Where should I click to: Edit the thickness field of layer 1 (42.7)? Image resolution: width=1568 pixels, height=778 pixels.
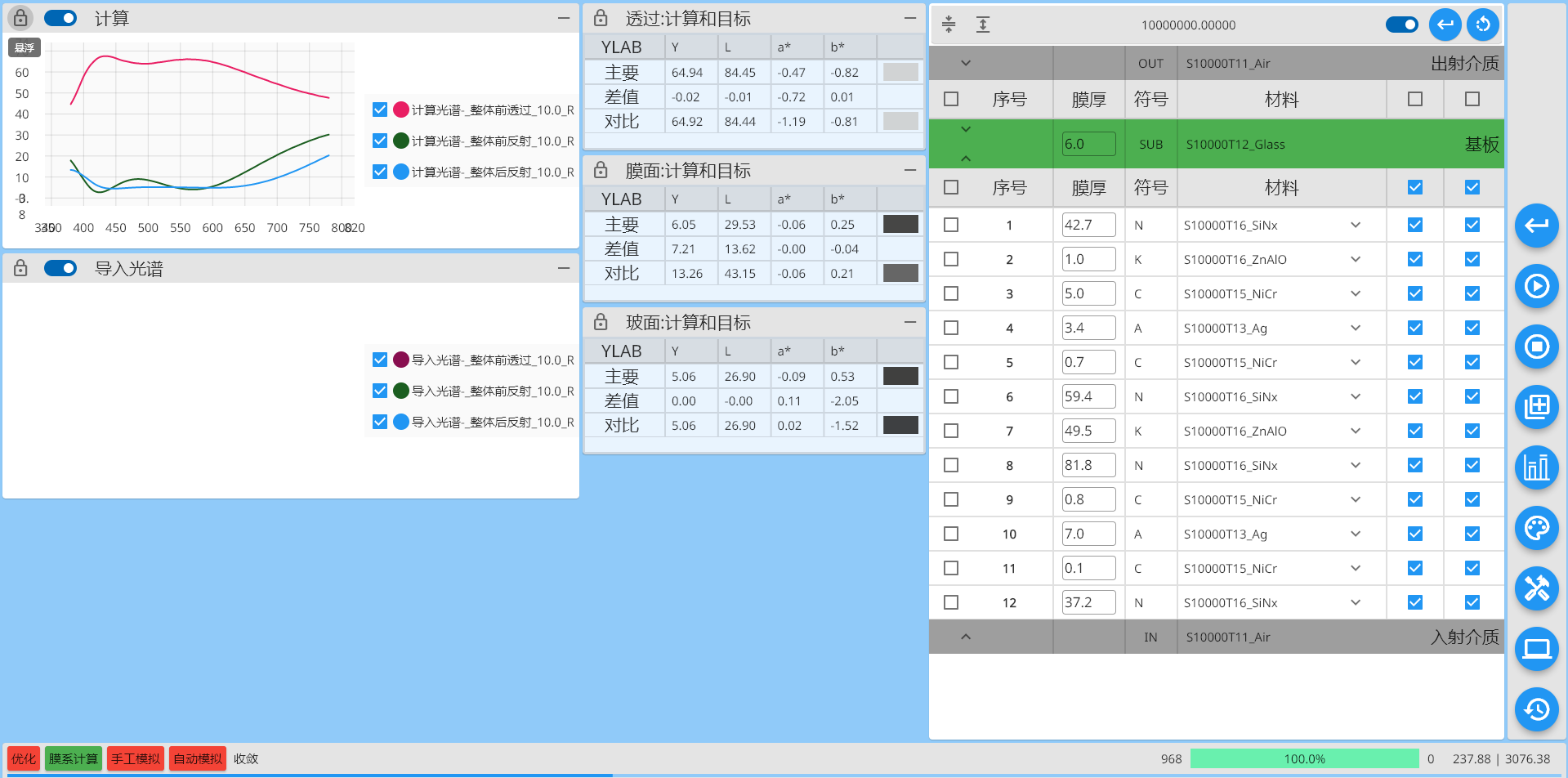click(1088, 224)
